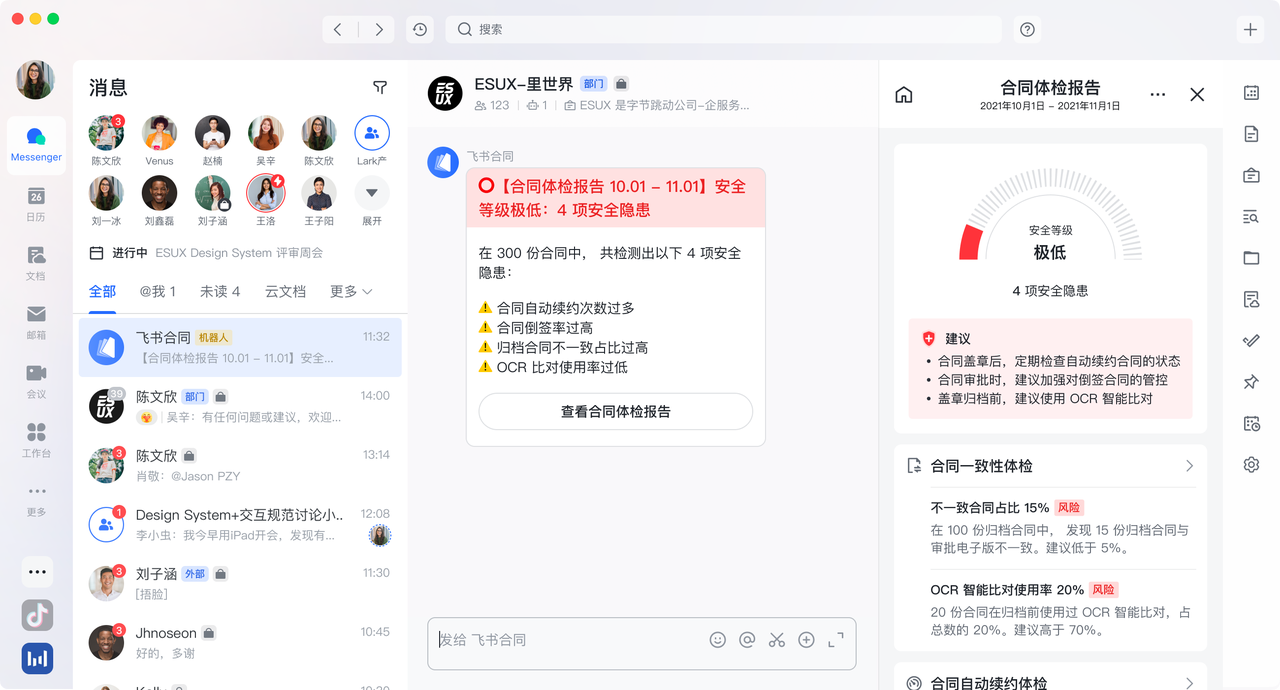Open the message filter icon
This screenshot has height=690, width=1280.
click(380, 88)
